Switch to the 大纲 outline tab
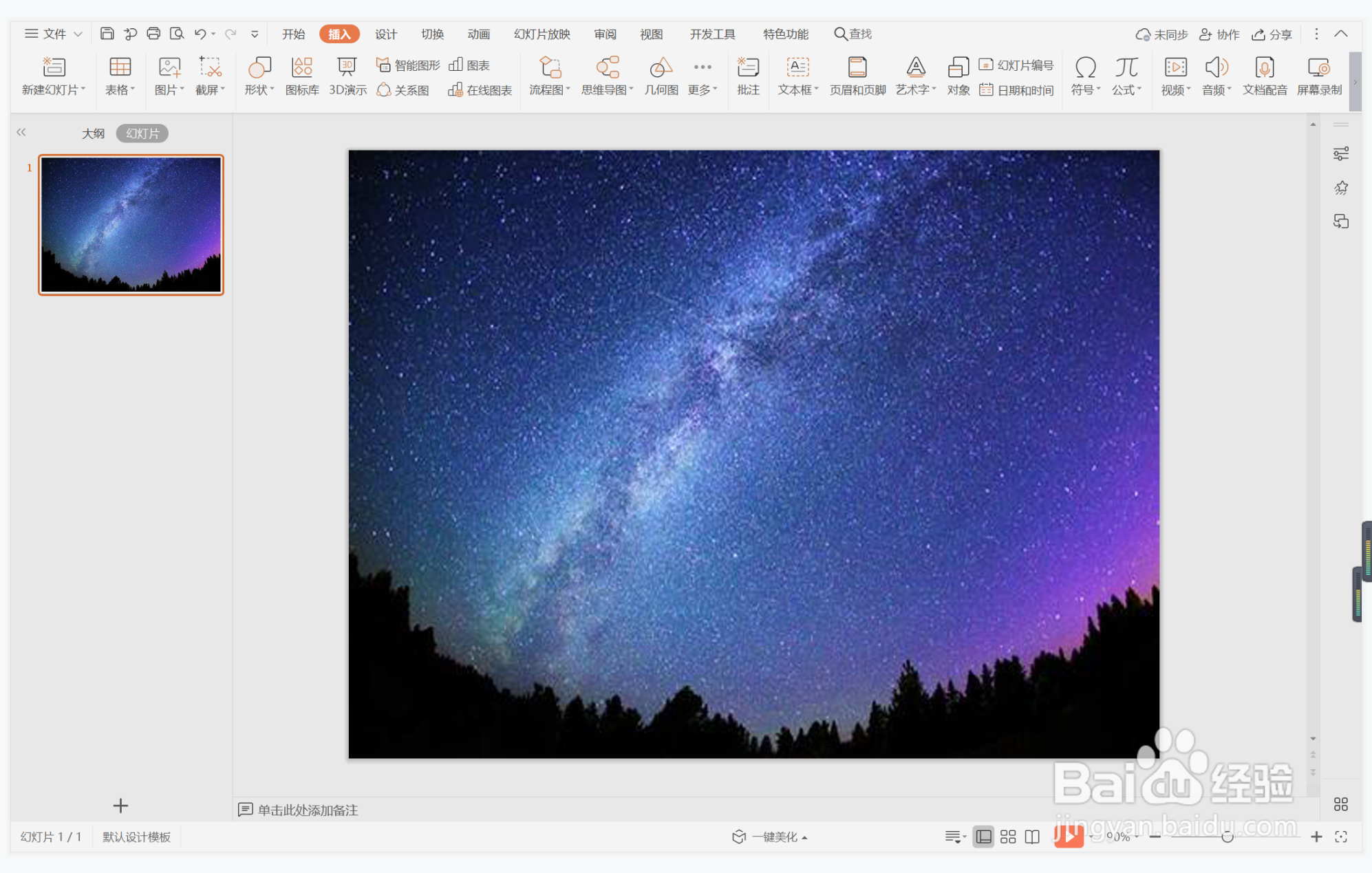Image resolution: width=1372 pixels, height=873 pixels. coord(93,133)
